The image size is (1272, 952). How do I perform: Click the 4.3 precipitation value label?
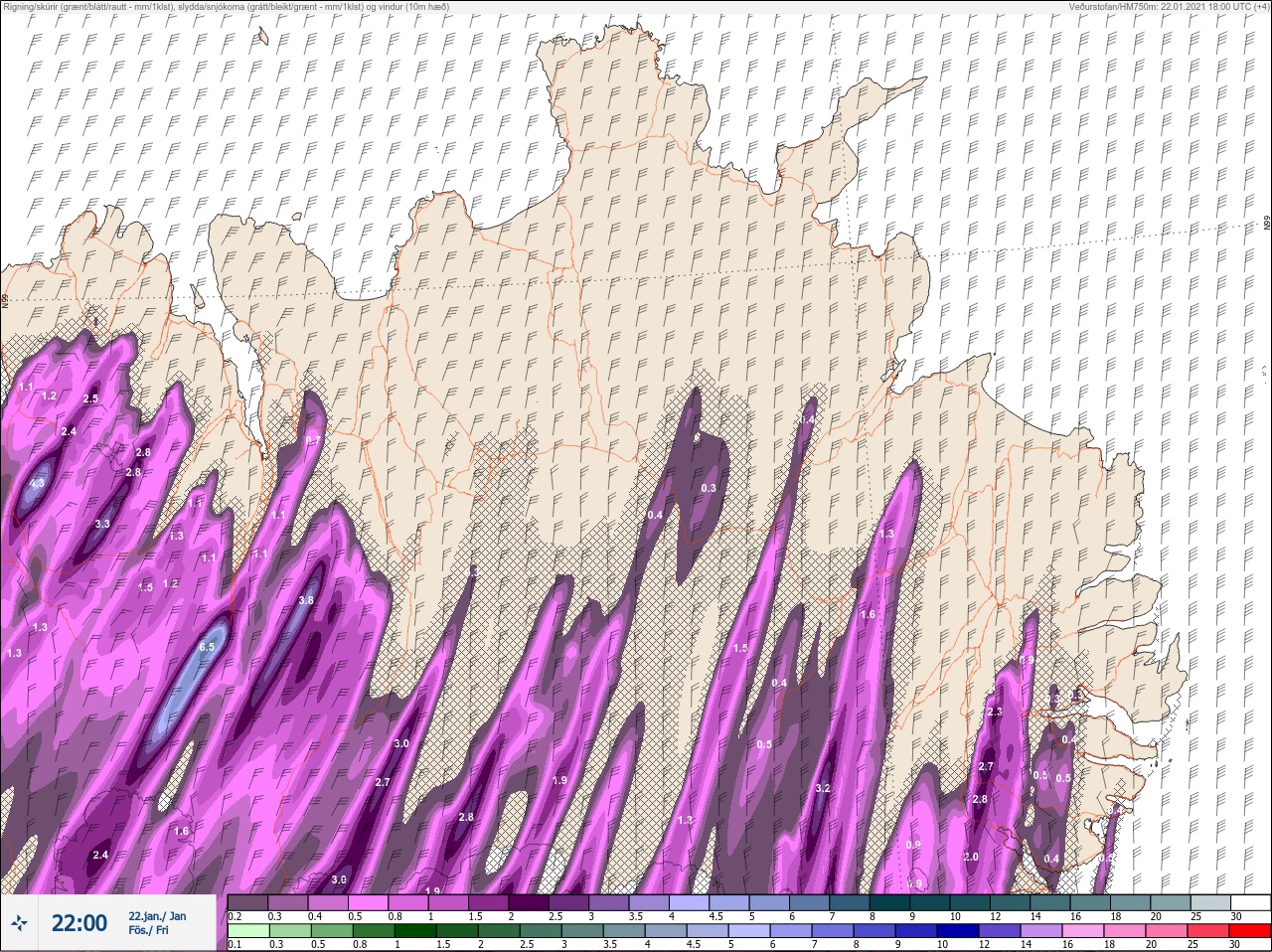pos(38,483)
